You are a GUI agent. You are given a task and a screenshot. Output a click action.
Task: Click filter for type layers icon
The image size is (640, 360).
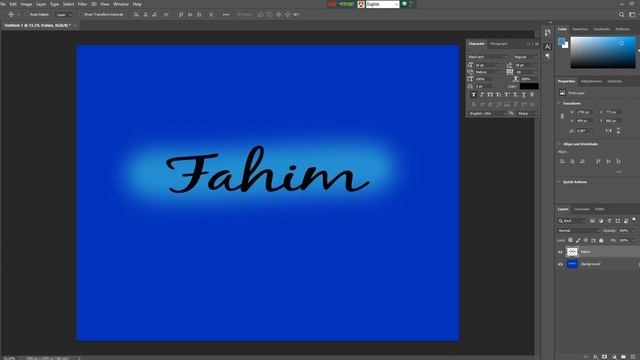609,221
